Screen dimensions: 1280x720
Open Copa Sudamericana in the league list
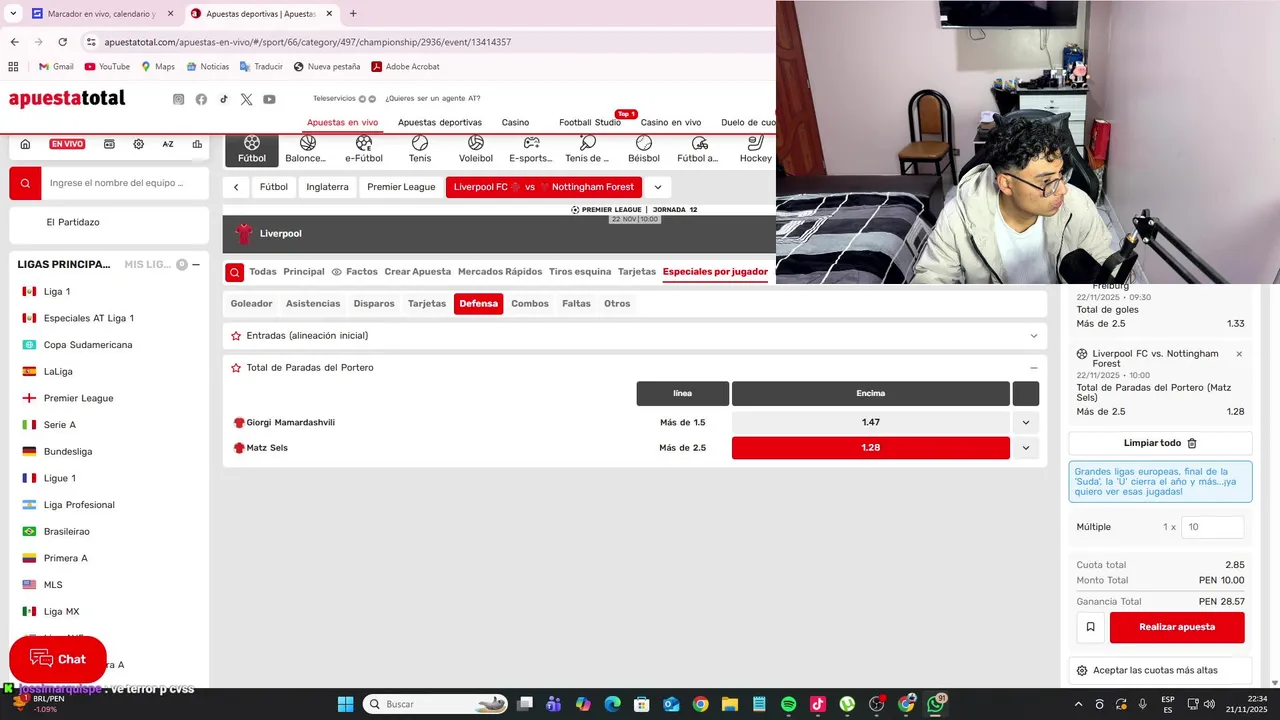[88, 345]
